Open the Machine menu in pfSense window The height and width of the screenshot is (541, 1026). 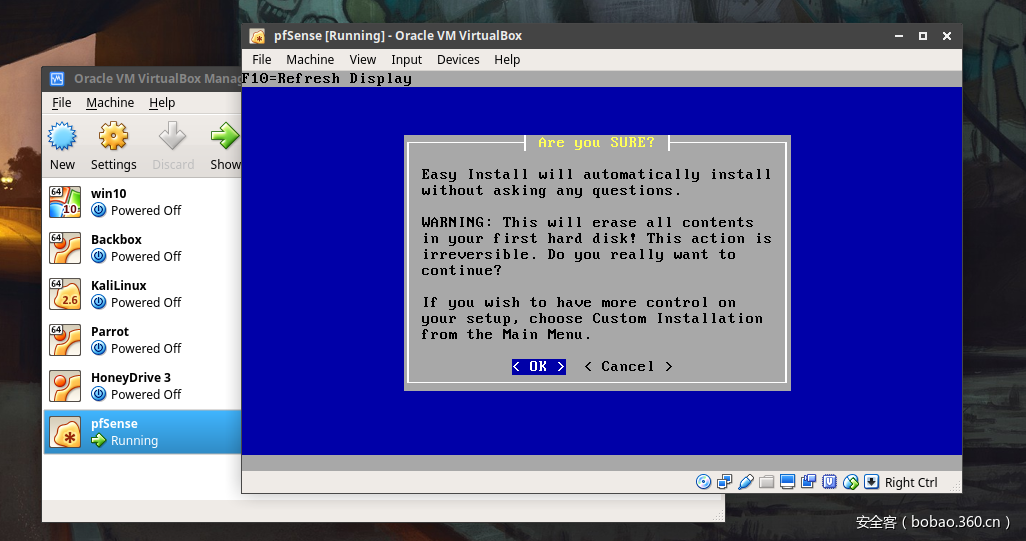[x=310, y=60]
